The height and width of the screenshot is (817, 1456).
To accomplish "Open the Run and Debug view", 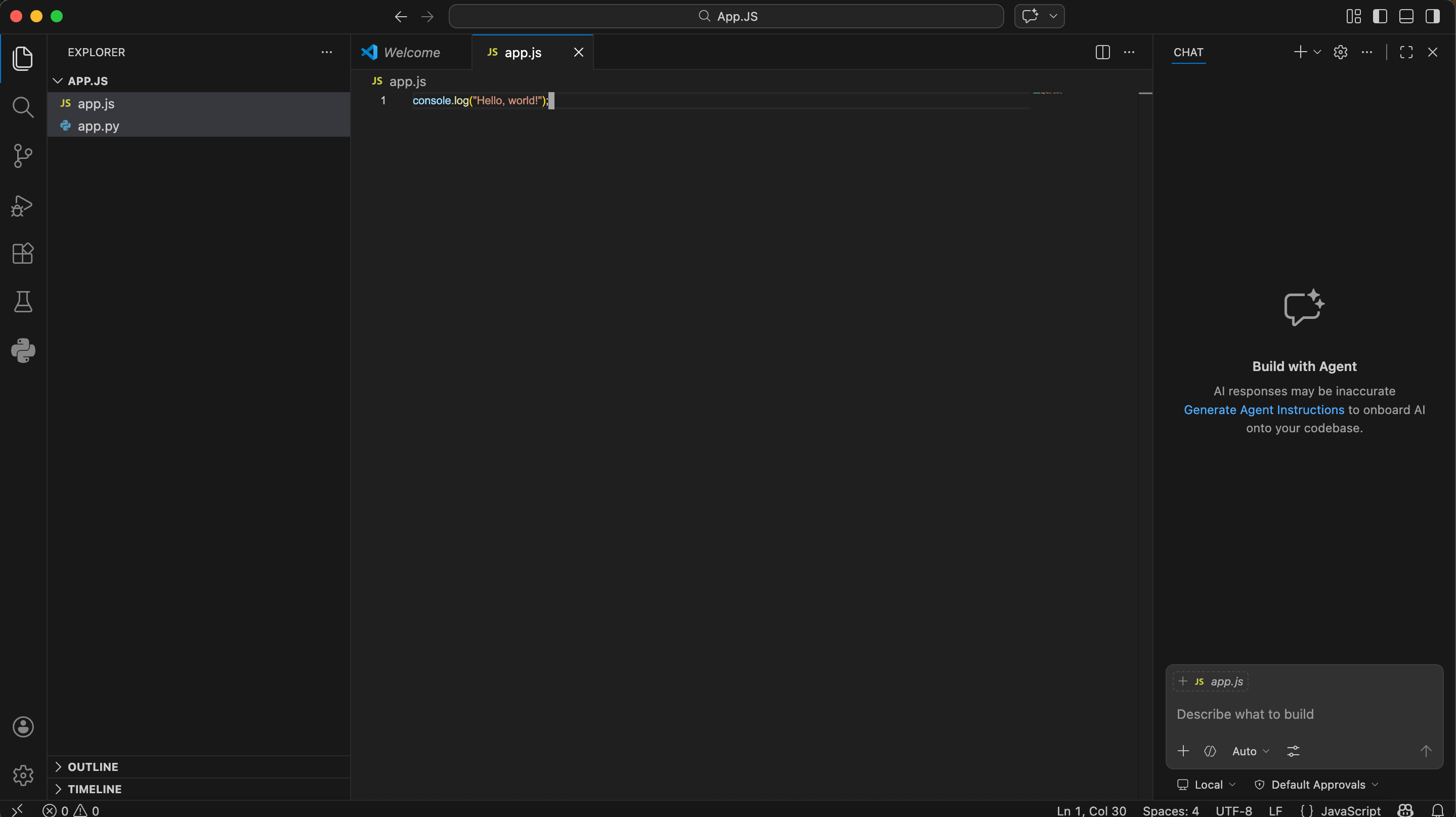I will pyautogui.click(x=23, y=205).
